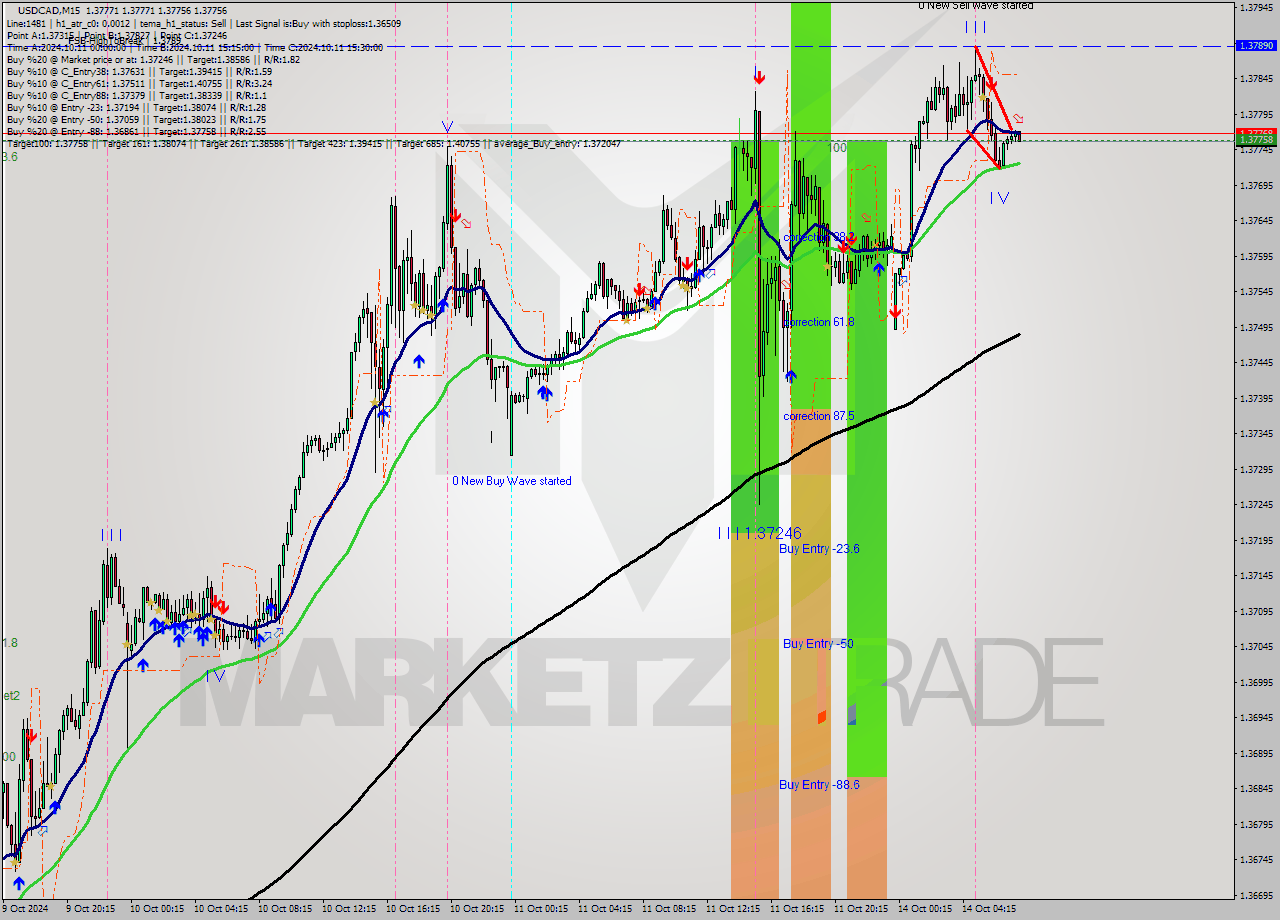Screen dimensions: 1280x920
Task: Click the 1.37245 price axis label
Action: coord(1256,504)
